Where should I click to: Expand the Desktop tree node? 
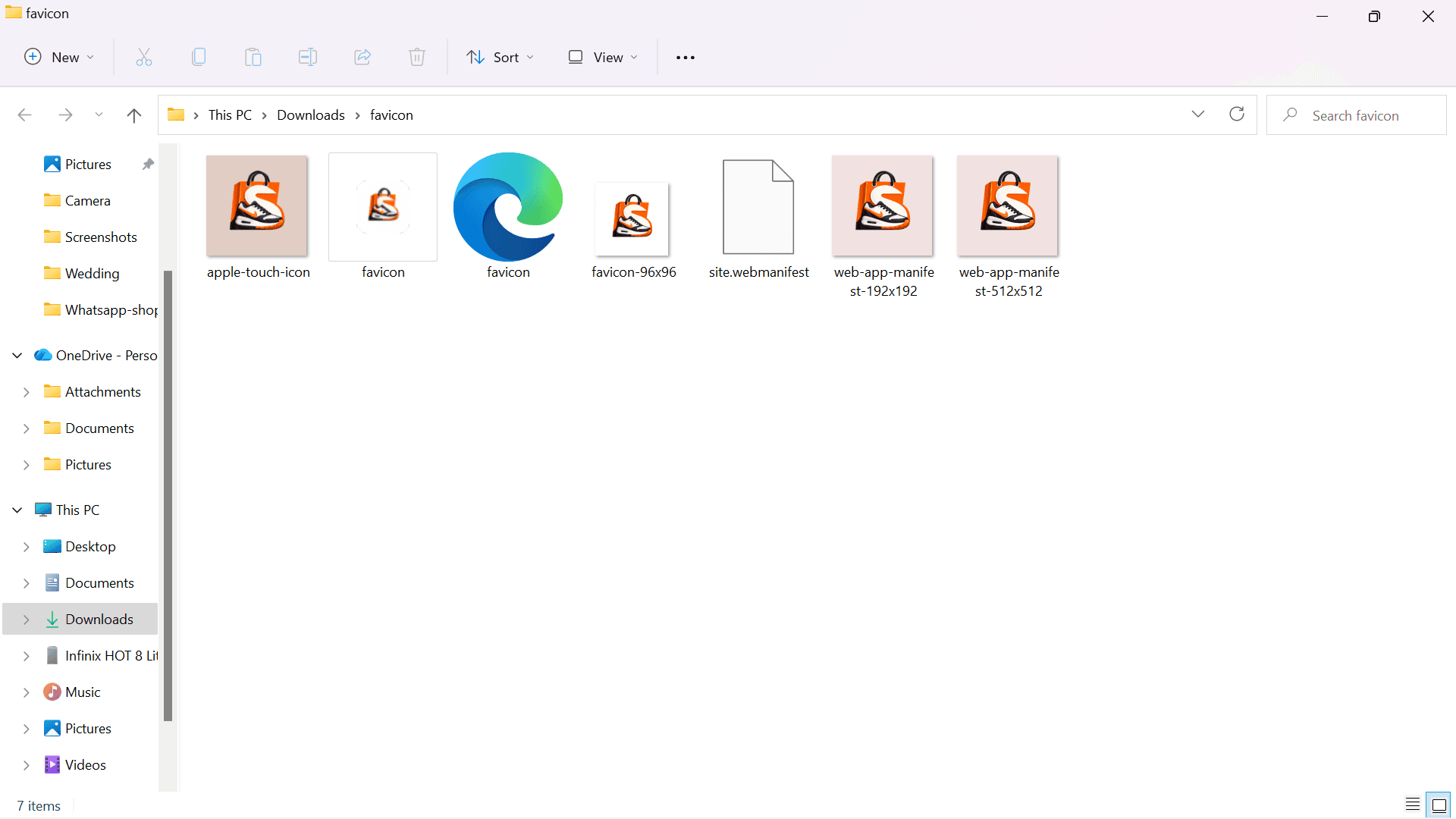coord(27,547)
